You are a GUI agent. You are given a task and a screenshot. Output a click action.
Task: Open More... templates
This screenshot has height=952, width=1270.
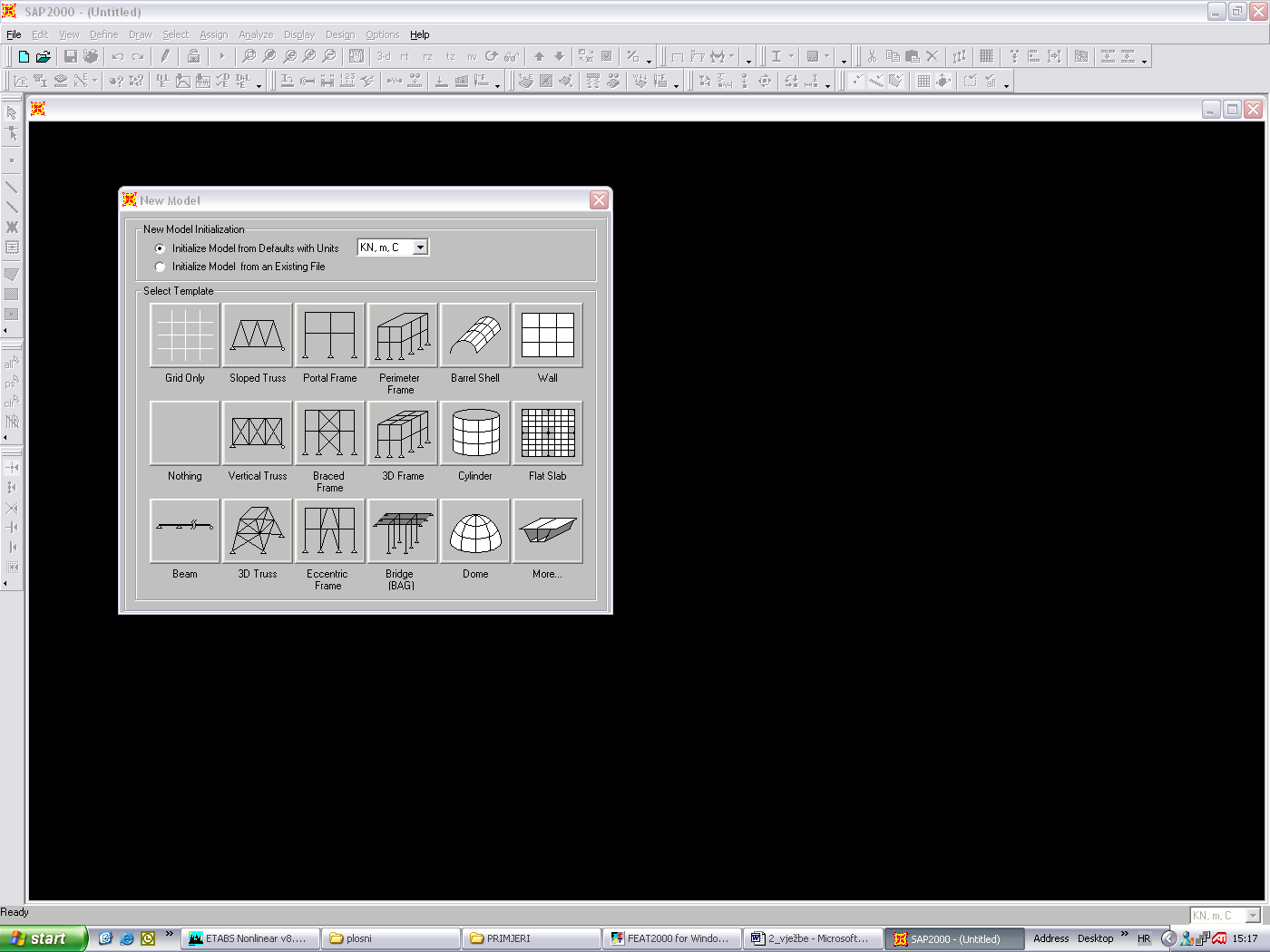pyautogui.click(x=548, y=531)
